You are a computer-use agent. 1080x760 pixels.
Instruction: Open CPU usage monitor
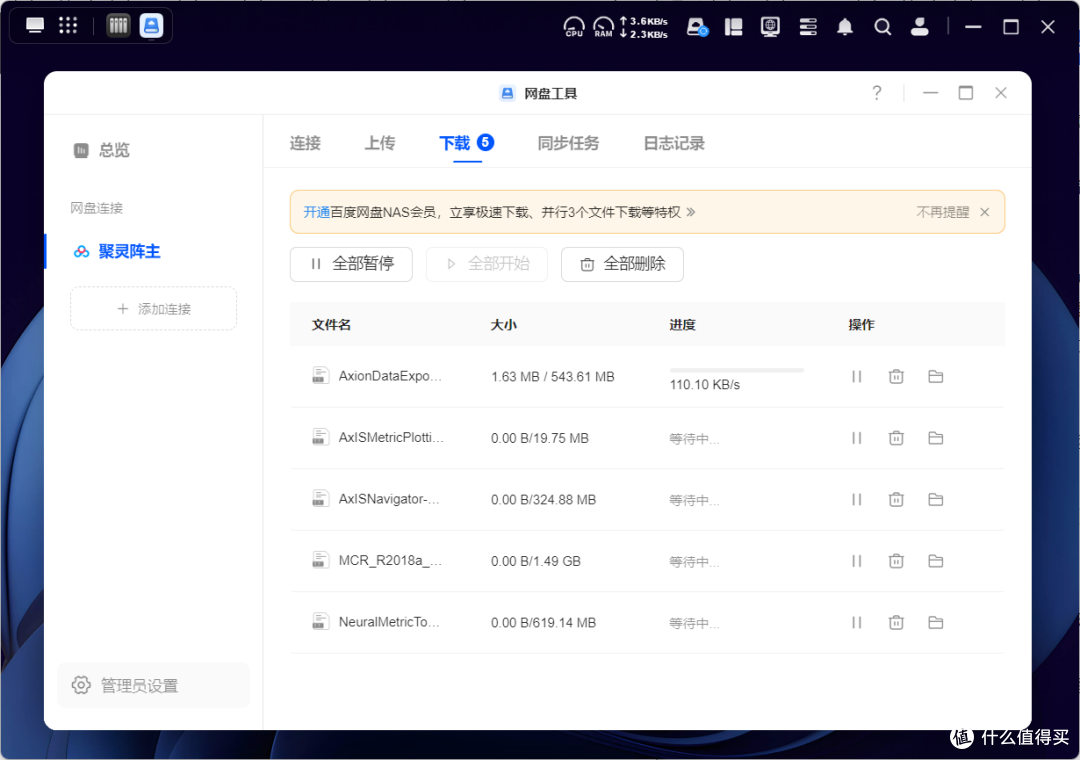pos(574,27)
